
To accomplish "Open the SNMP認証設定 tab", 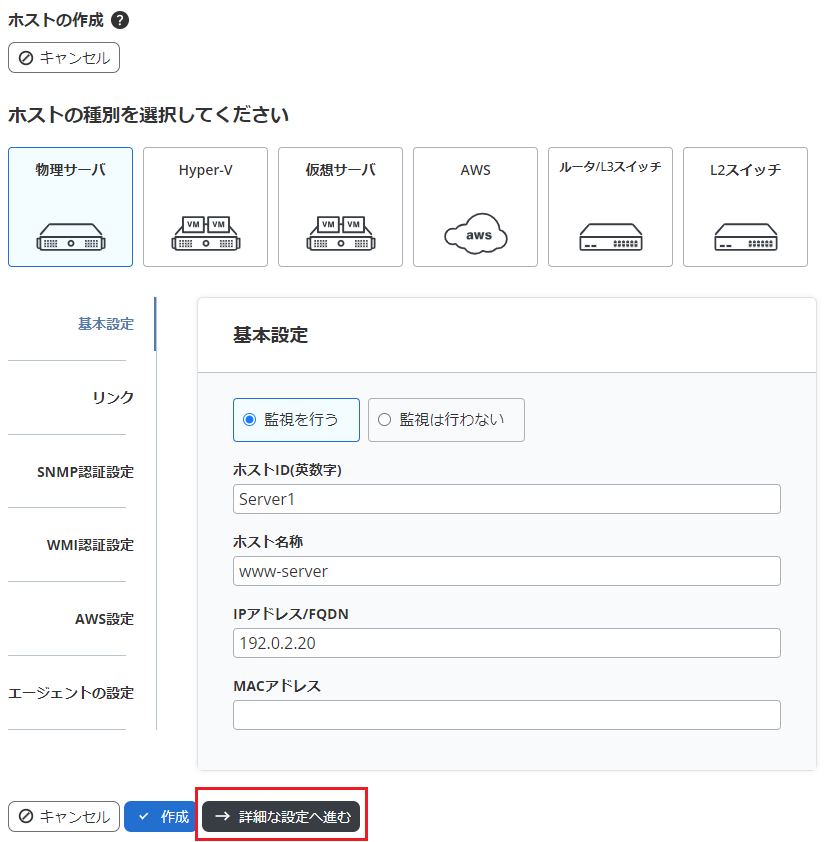I will (85, 472).
